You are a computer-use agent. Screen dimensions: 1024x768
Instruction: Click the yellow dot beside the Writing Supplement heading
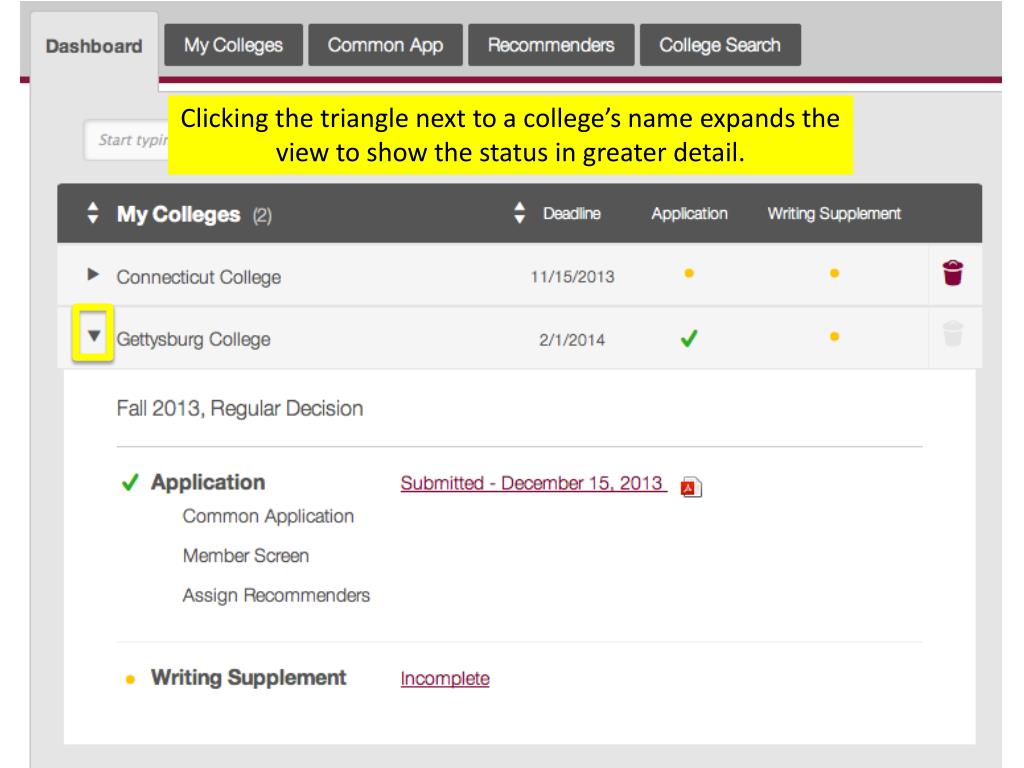tap(130, 679)
